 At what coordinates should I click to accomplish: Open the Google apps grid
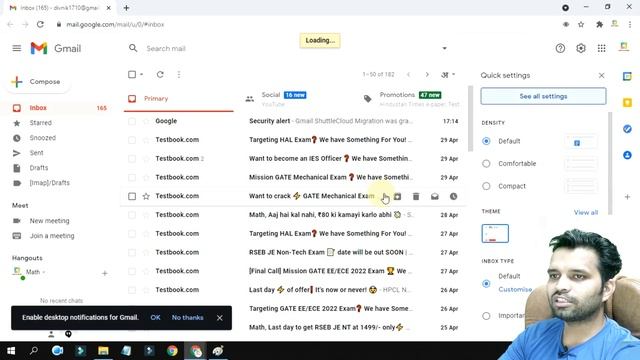click(x=601, y=49)
